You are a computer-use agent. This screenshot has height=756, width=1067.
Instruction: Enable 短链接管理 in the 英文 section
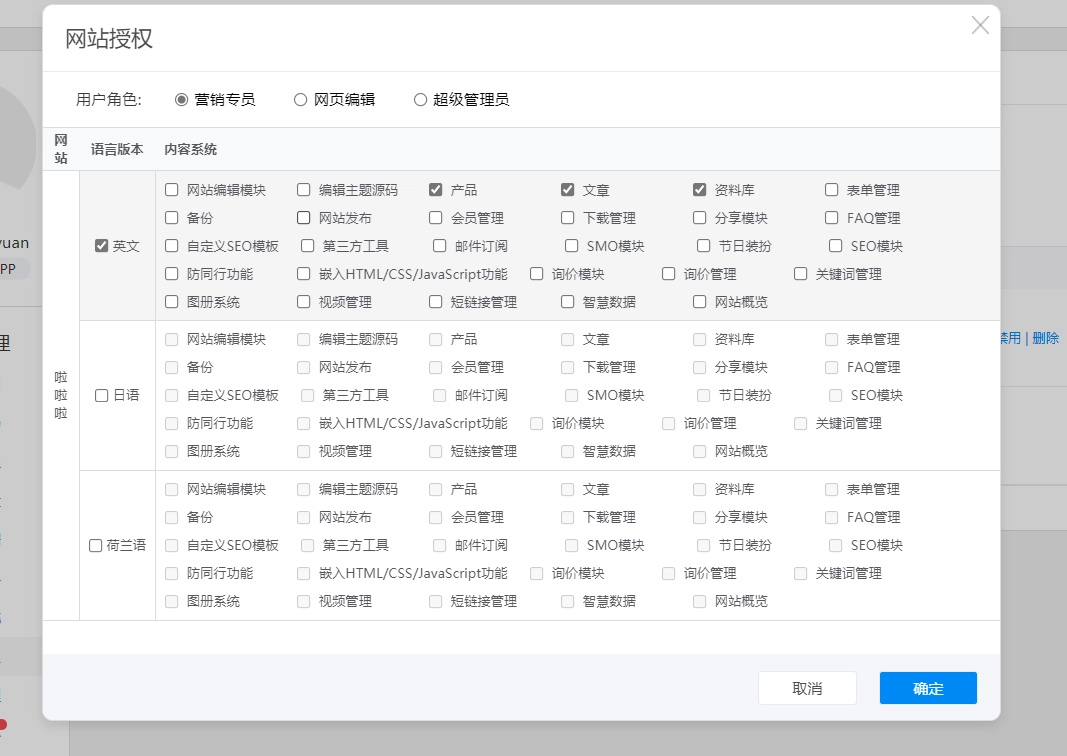coord(436,301)
